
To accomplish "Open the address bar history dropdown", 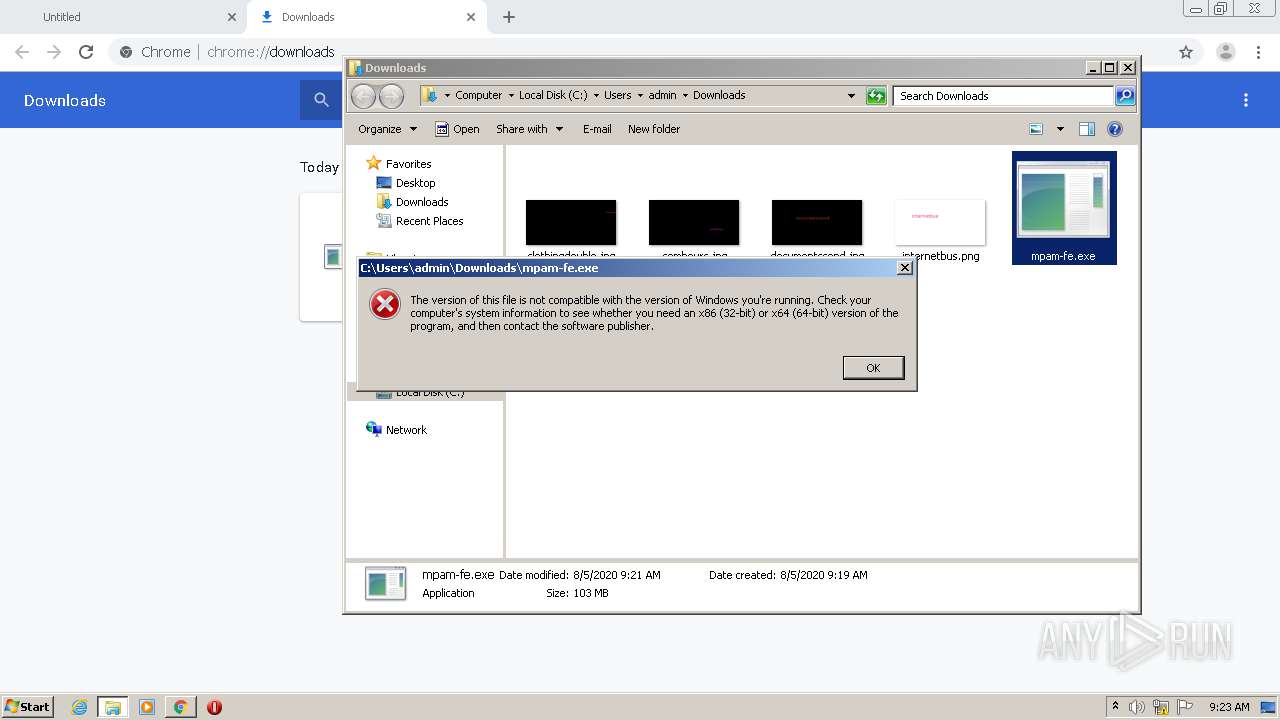I will coord(851,96).
